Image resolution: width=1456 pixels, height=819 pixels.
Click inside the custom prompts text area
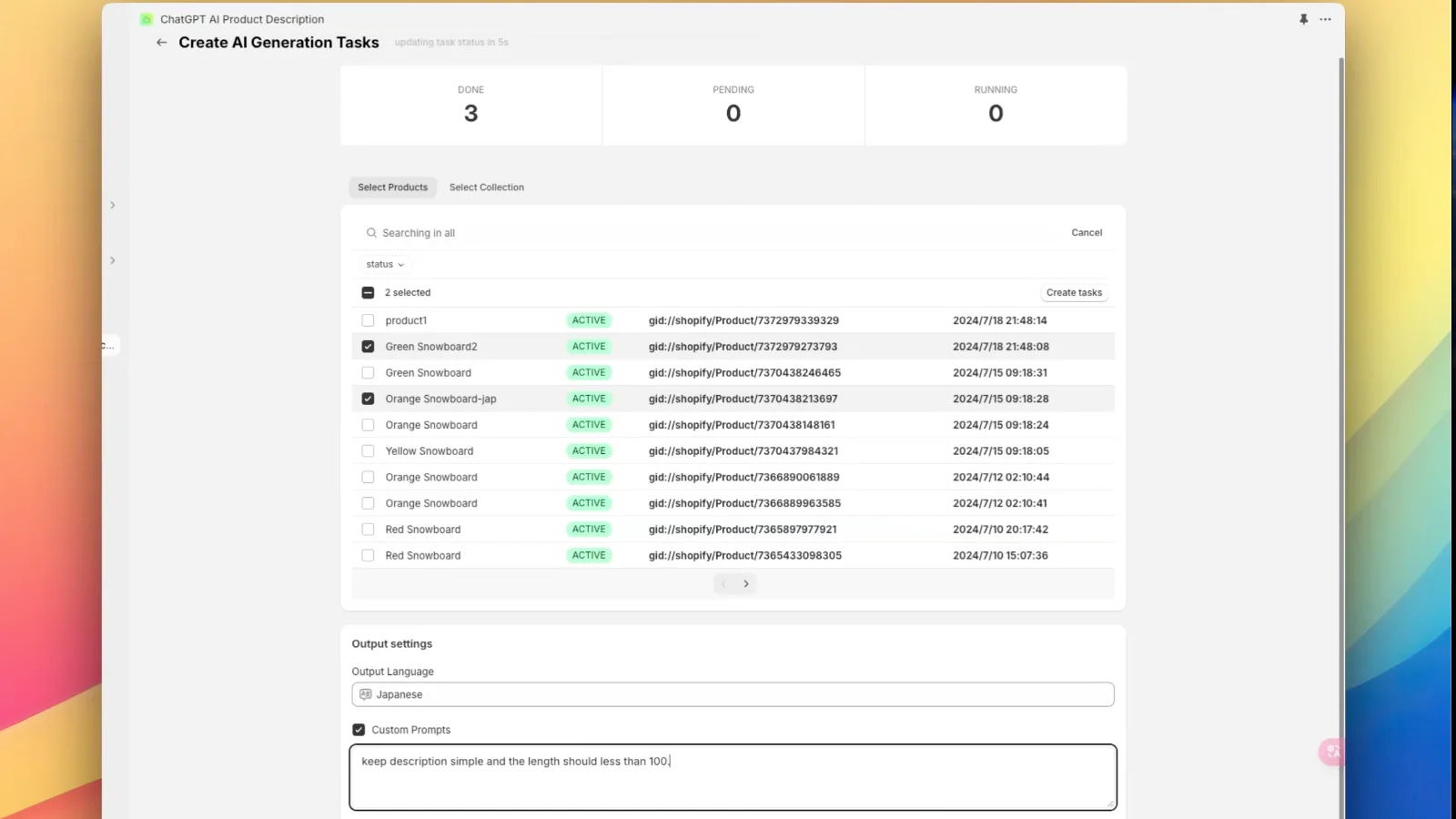(733, 776)
